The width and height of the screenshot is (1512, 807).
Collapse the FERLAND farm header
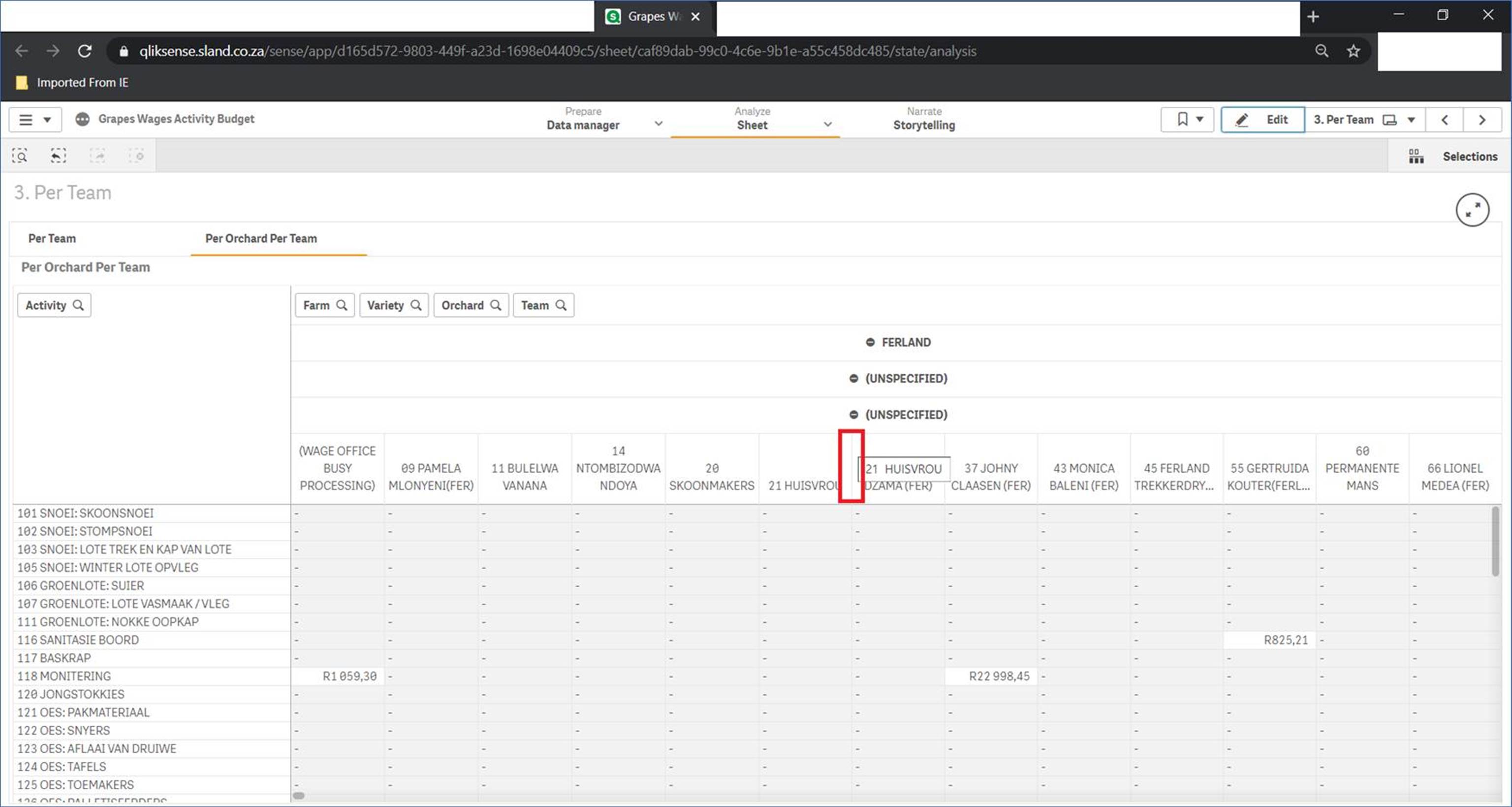coord(870,342)
